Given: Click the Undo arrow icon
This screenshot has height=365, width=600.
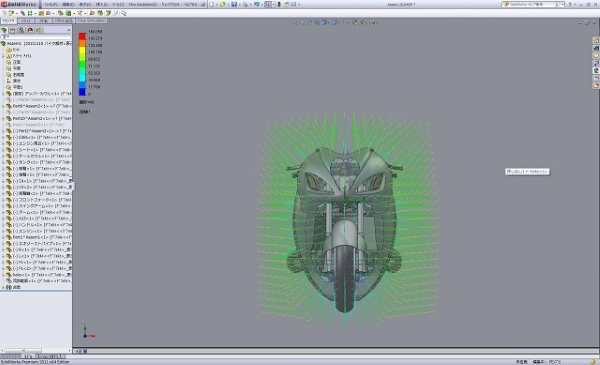Looking at the screenshot, I should pos(256,5).
